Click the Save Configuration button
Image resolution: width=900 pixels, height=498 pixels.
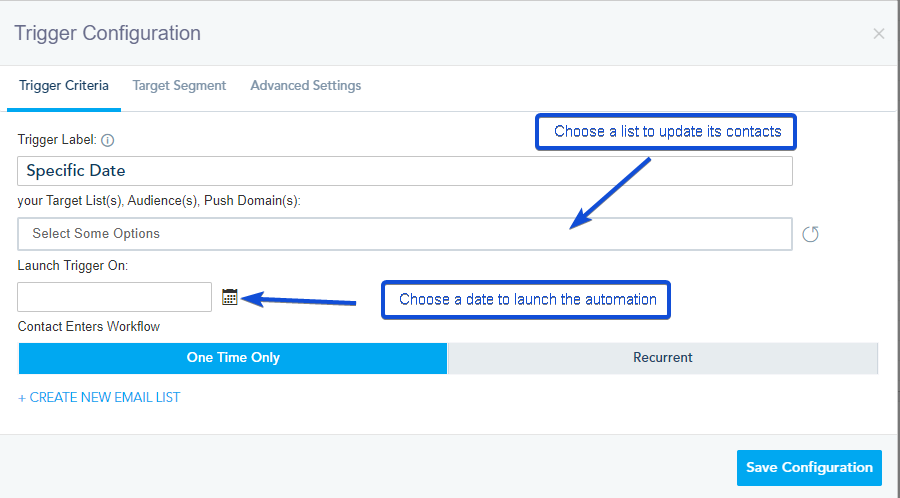(x=809, y=468)
